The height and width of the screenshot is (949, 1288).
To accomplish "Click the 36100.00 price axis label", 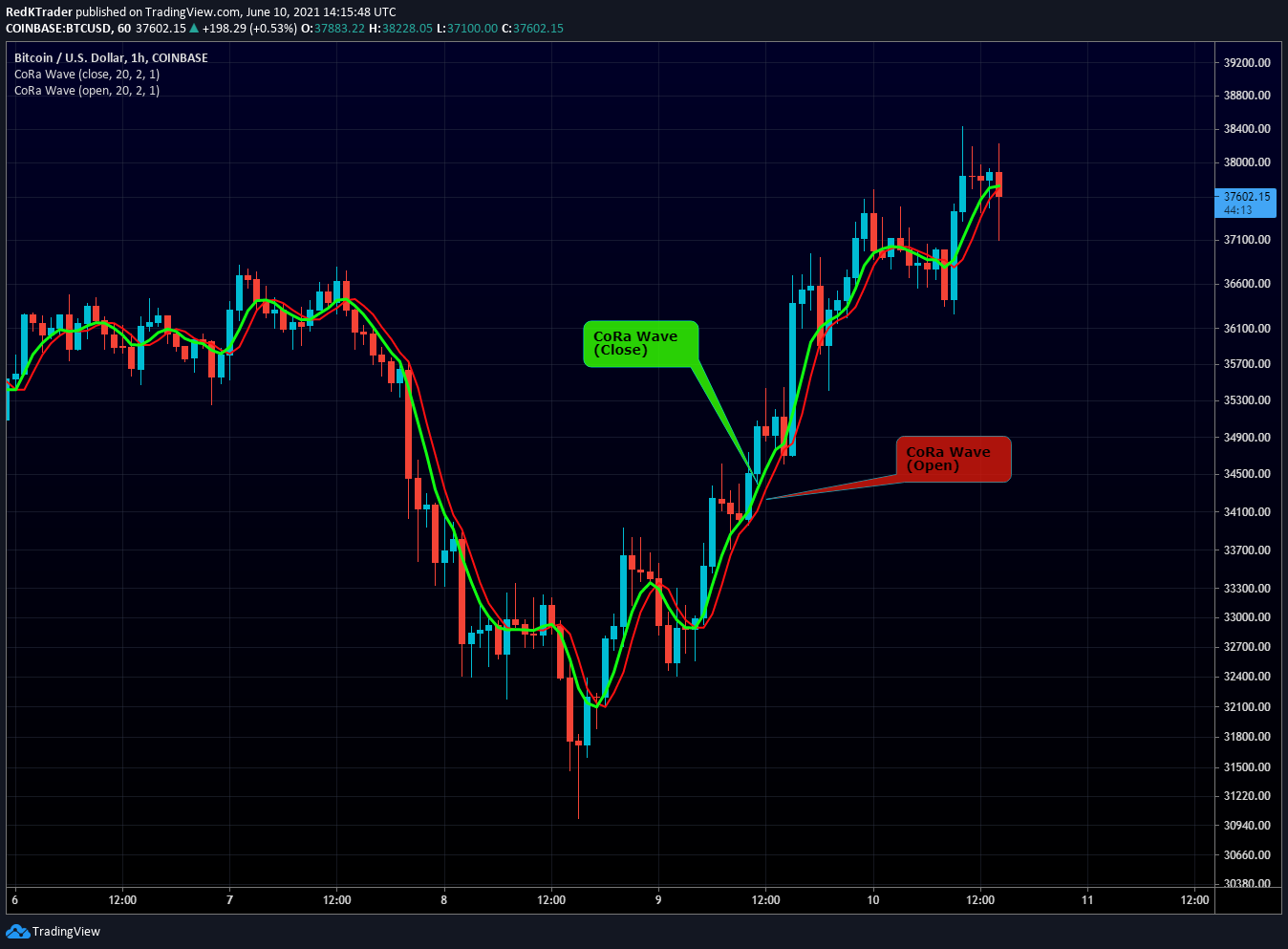I will [1247, 329].
